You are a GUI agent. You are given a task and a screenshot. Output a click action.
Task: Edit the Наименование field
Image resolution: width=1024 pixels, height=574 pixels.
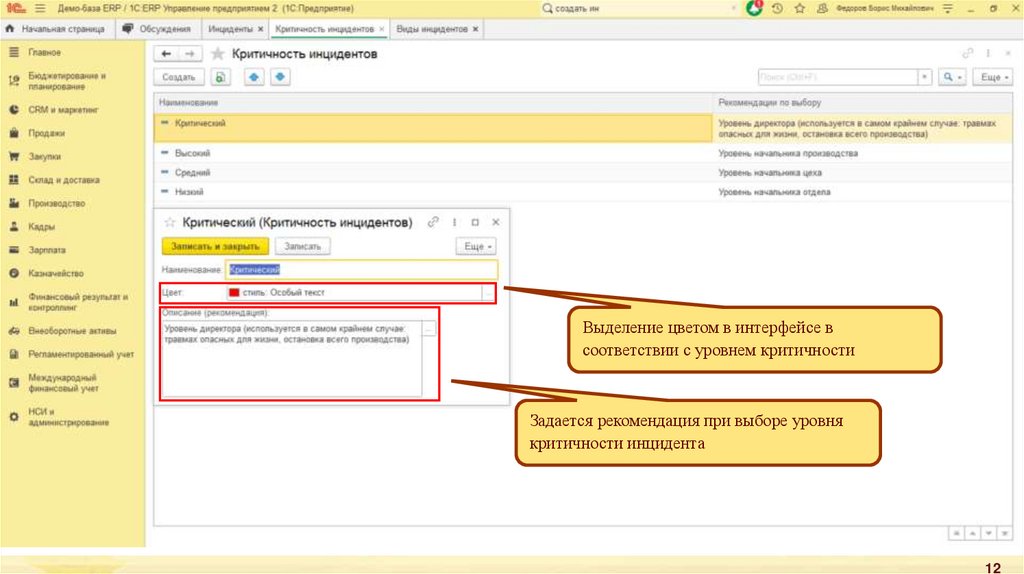pos(362,270)
